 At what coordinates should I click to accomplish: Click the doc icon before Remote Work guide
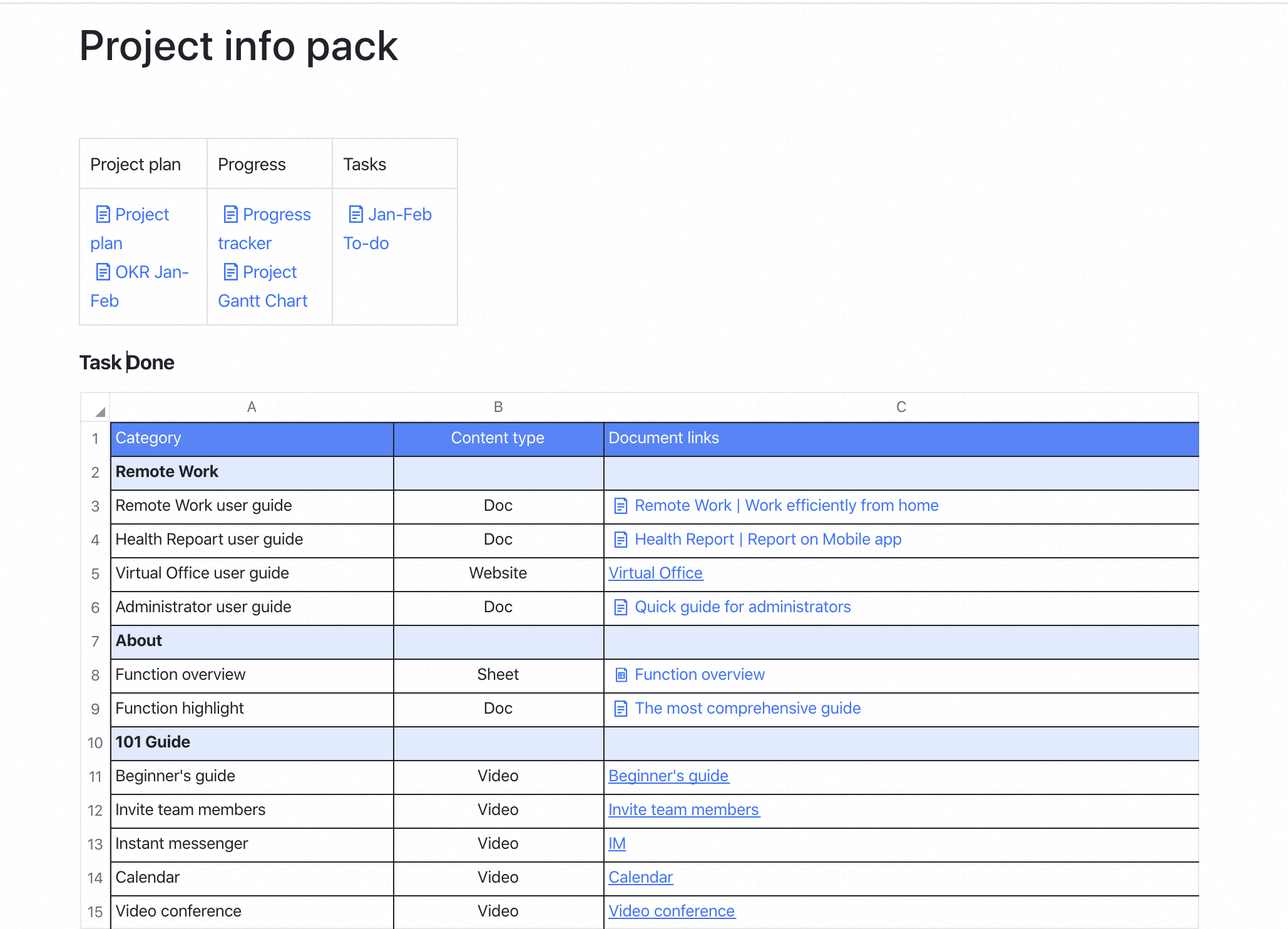[x=620, y=505]
